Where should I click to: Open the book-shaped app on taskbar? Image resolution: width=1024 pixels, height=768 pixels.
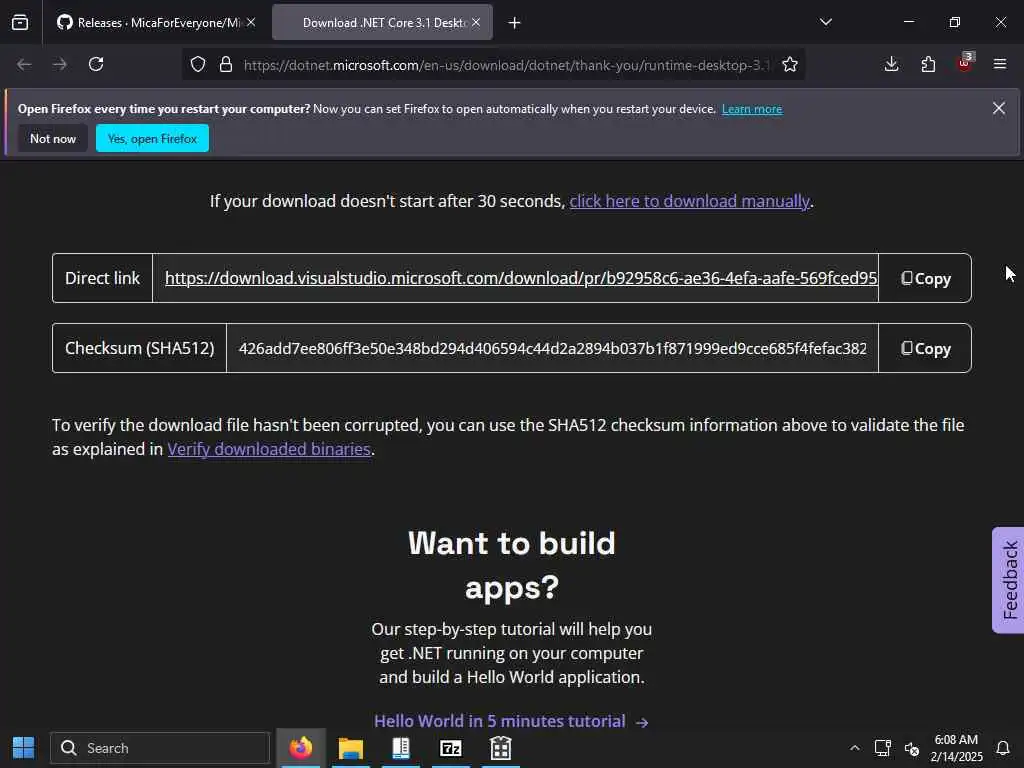[x=401, y=748]
